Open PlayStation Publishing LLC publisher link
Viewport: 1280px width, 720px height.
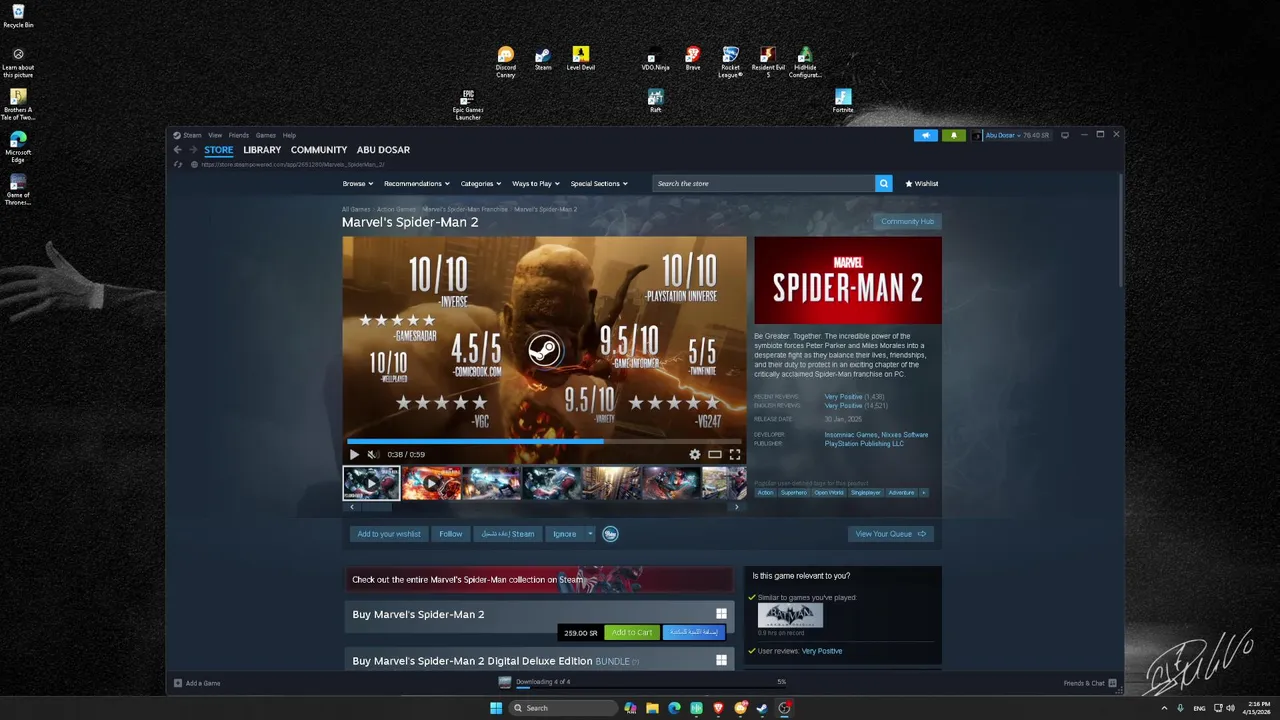point(864,443)
